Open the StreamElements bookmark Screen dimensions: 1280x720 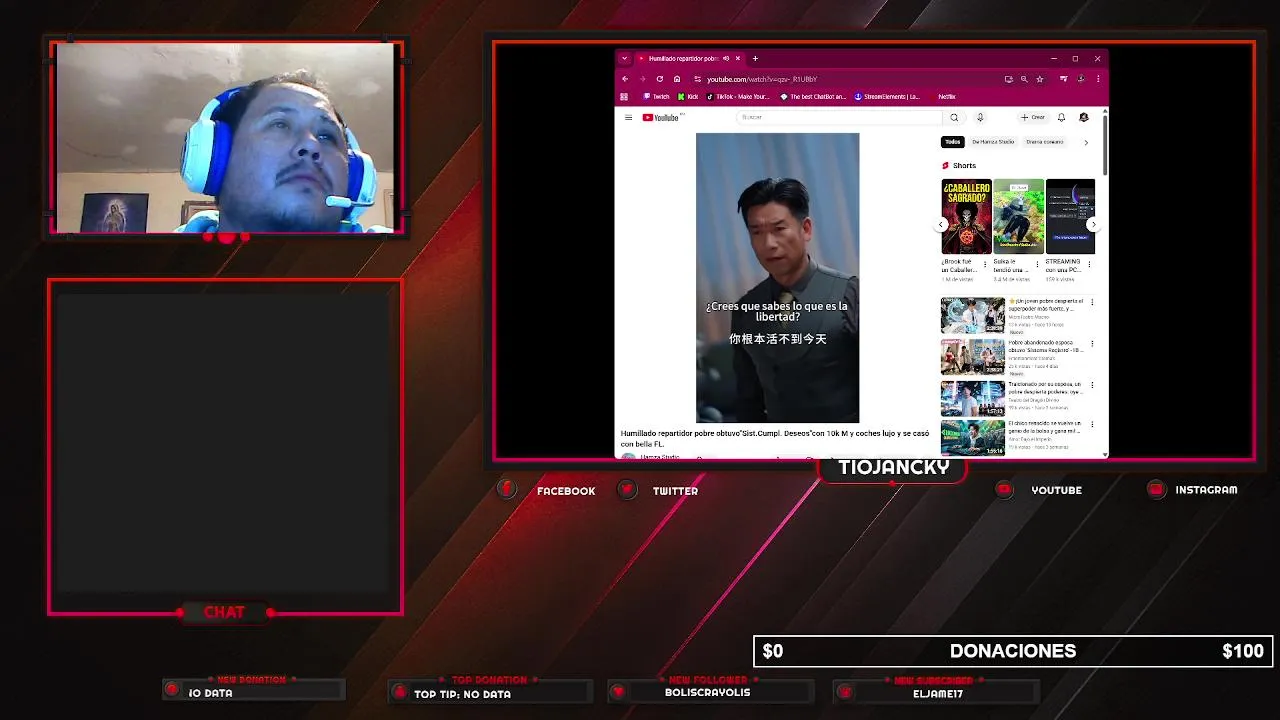coord(887,97)
